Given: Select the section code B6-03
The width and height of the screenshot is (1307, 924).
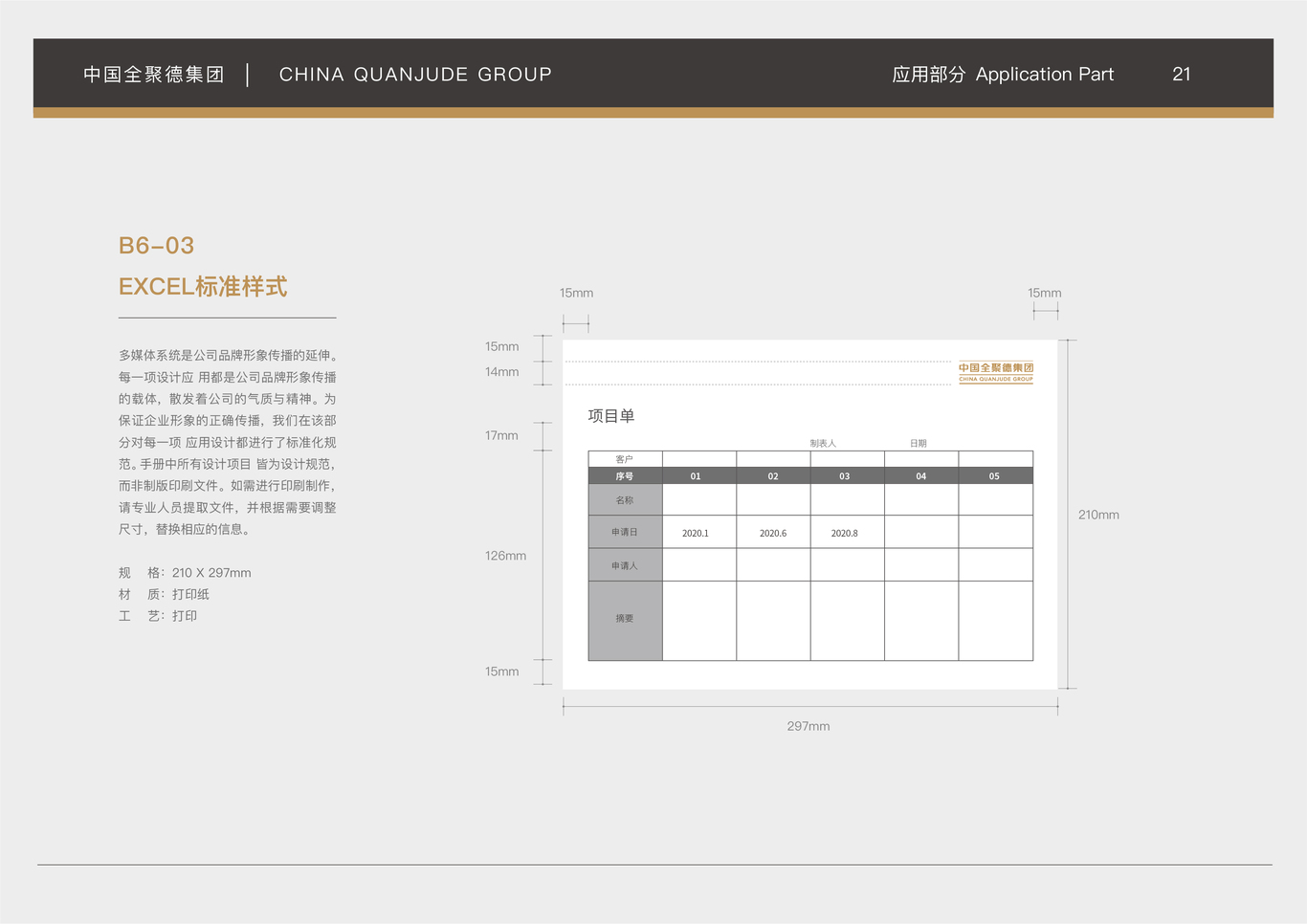Looking at the screenshot, I should click(156, 246).
